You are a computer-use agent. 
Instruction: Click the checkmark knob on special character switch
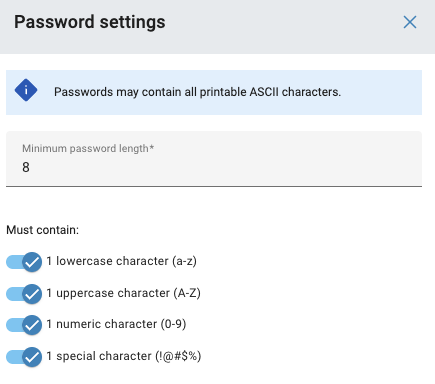tap(32, 357)
